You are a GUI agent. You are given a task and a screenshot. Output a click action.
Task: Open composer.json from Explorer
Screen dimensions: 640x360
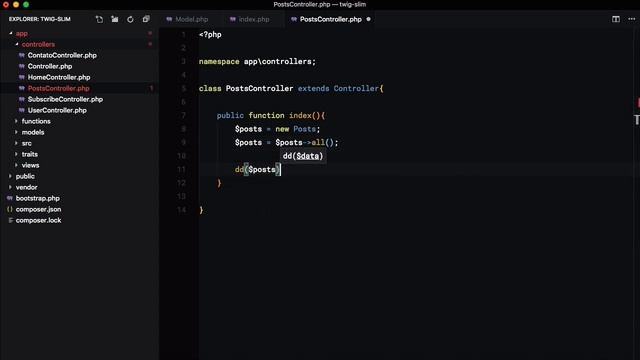coord(38,209)
